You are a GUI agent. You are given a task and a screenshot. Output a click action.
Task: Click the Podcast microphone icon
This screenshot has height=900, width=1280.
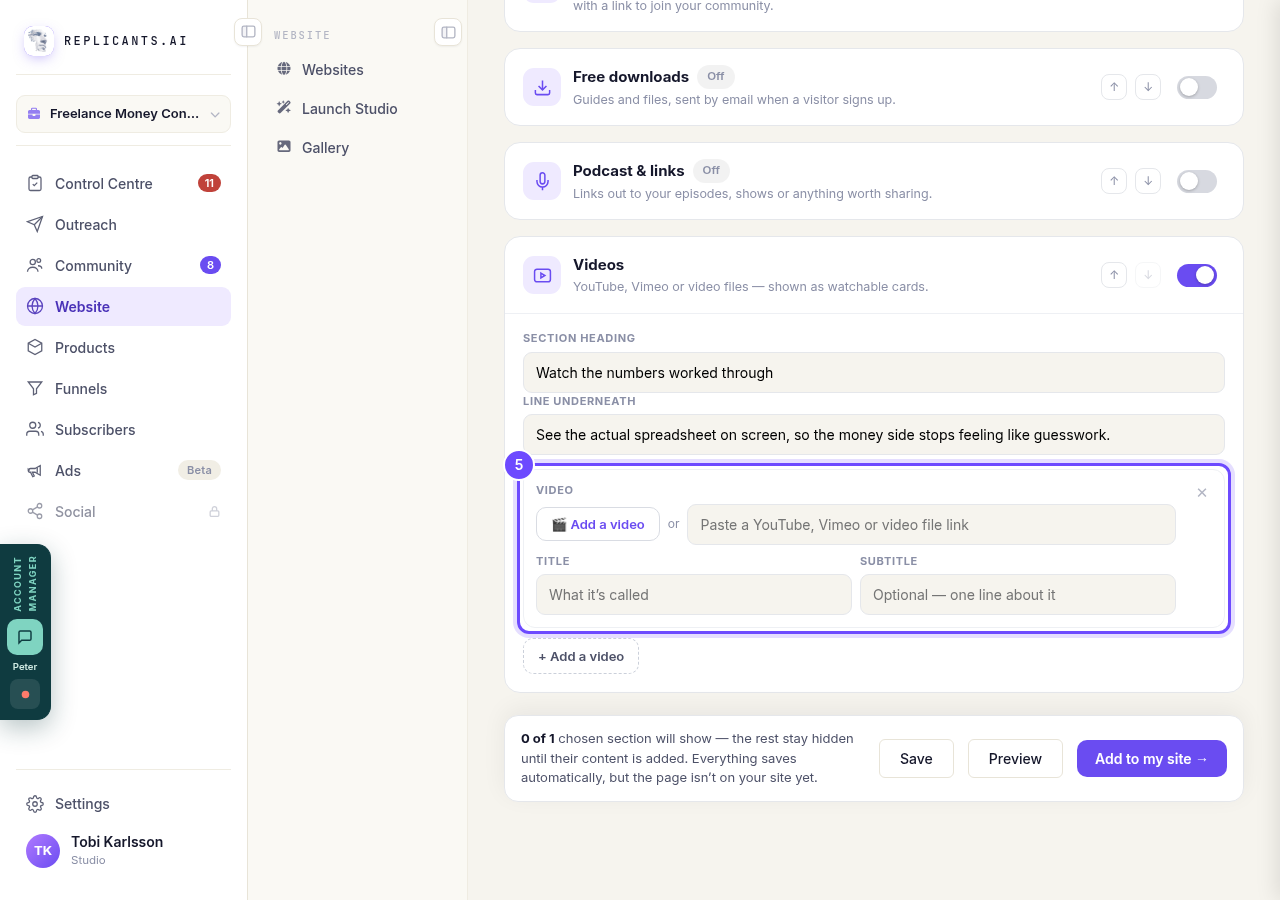[x=542, y=181]
